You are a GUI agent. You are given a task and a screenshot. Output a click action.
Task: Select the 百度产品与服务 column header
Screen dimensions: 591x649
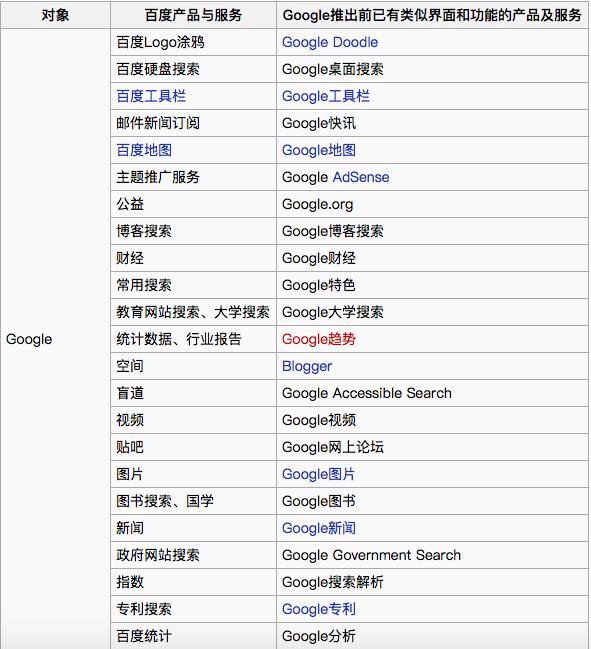(193, 15)
